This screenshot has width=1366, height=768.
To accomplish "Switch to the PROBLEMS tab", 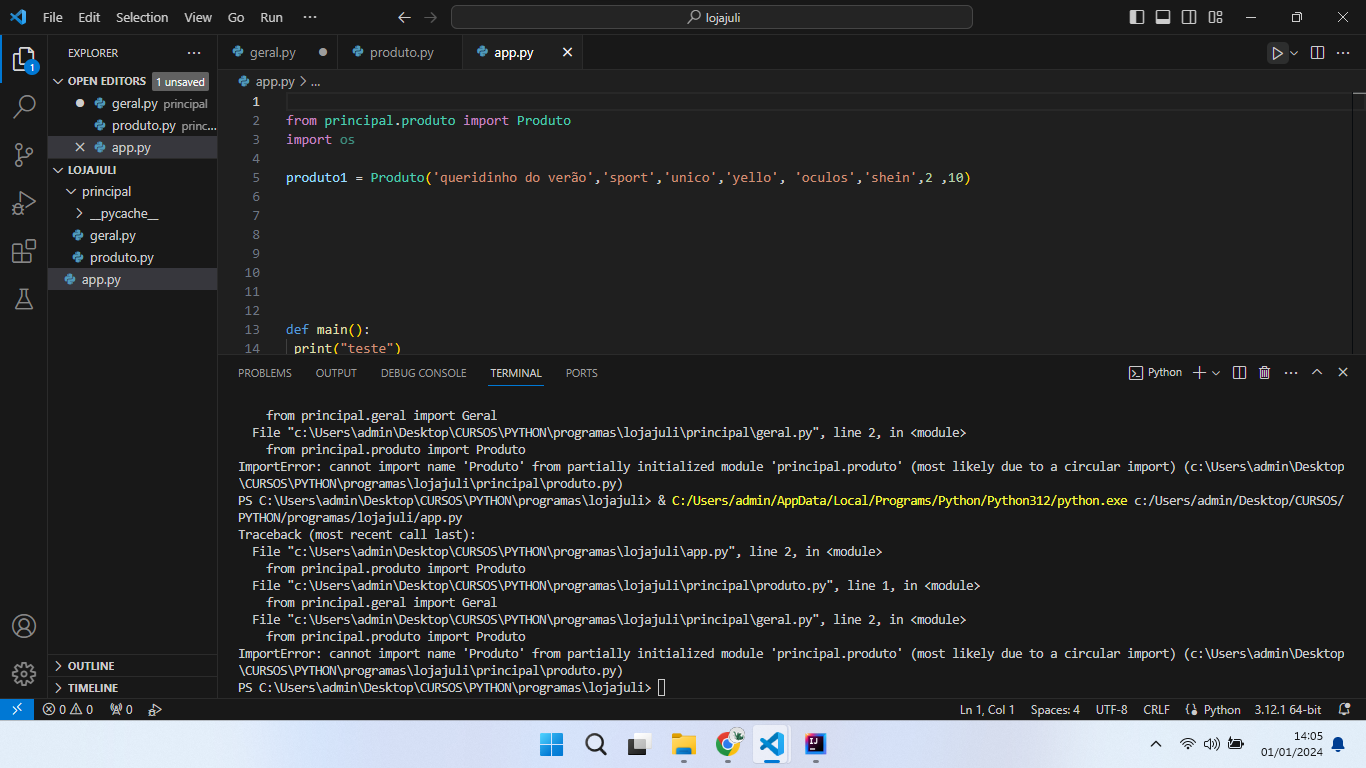I will [265, 373].
